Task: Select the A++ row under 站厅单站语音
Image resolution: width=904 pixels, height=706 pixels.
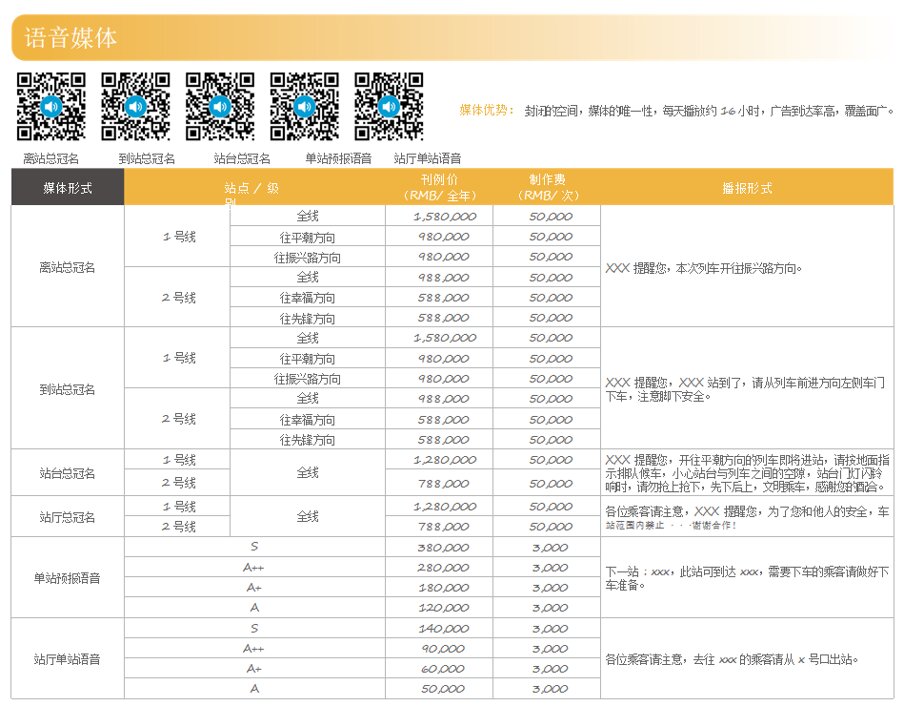Action: pos(253,648)
